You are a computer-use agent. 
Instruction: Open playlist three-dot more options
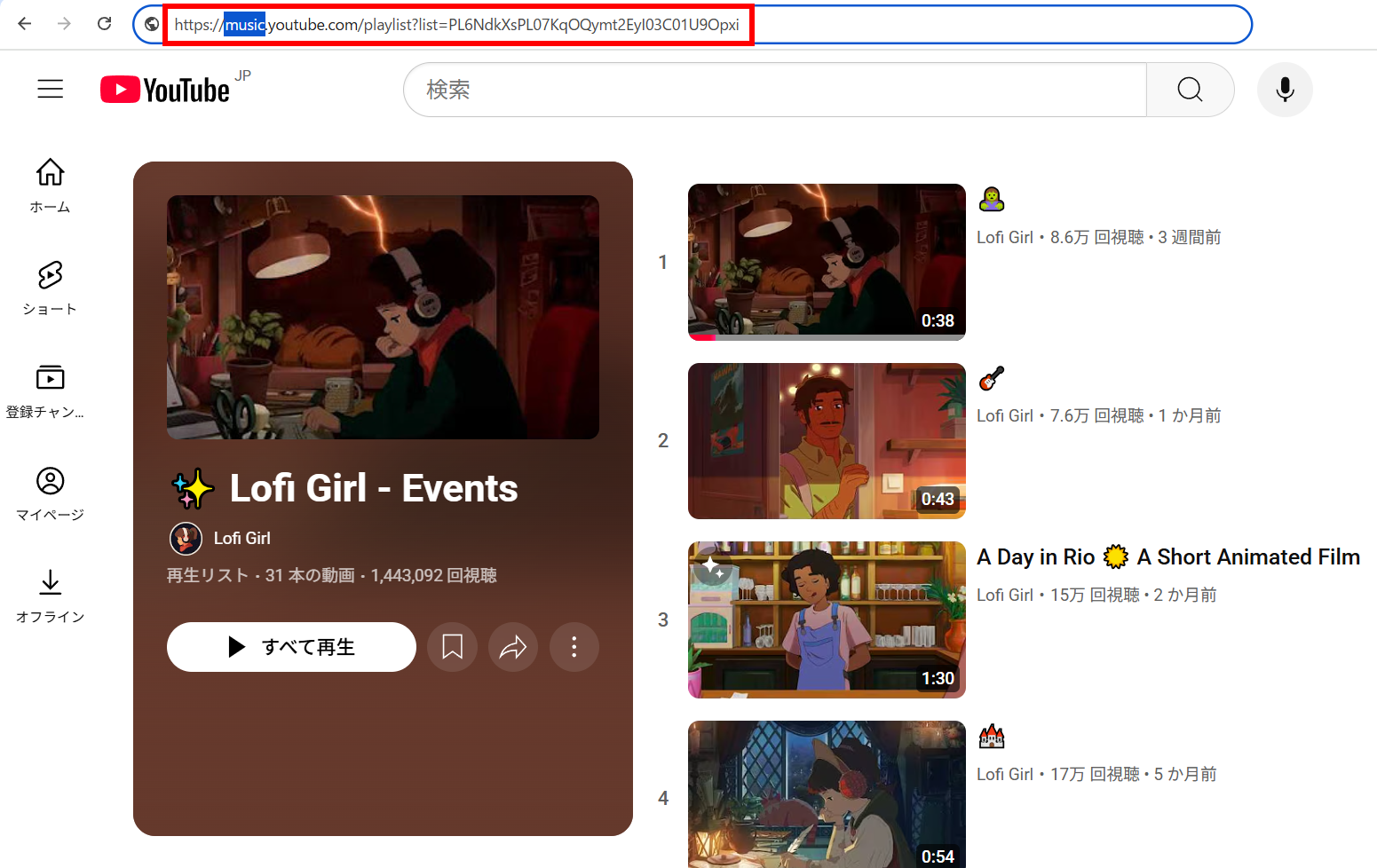click(574, 647)
